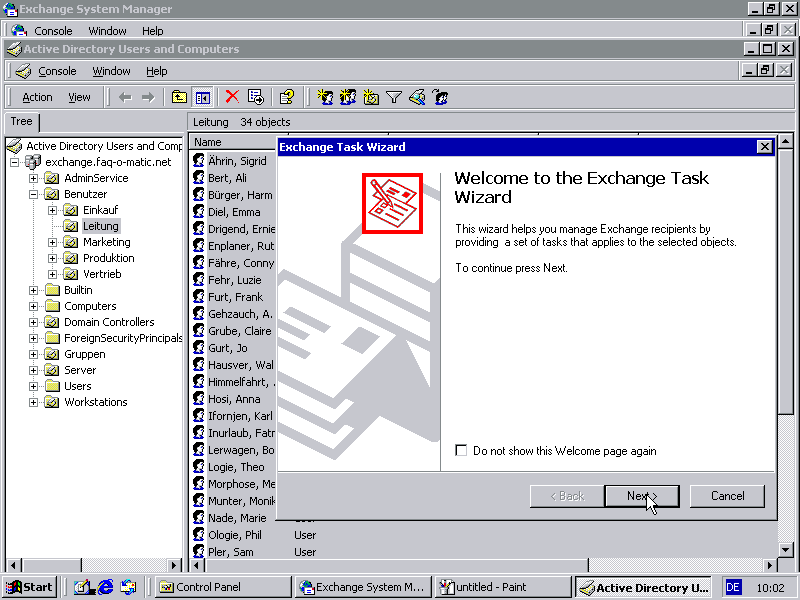Click the user list scroll-down arrow

pyautogui.click(x=786, y=549)
